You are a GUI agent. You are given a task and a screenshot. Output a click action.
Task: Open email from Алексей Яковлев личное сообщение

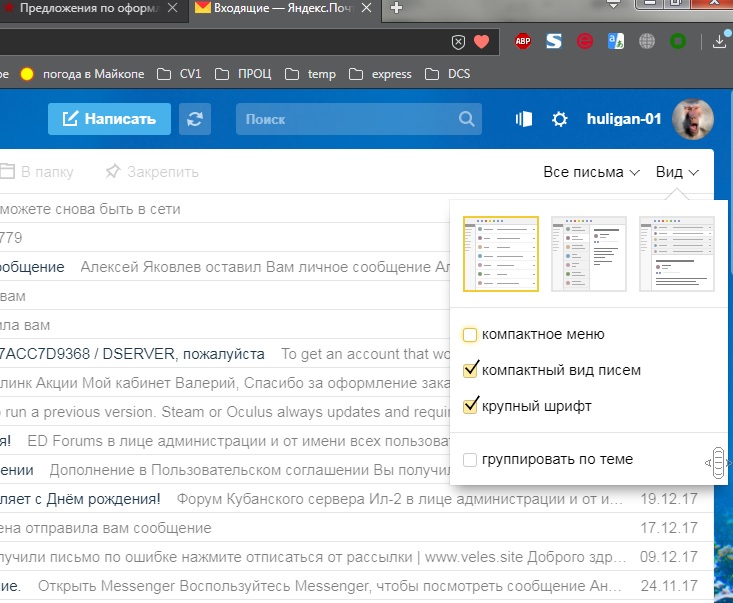pos(224,267)
